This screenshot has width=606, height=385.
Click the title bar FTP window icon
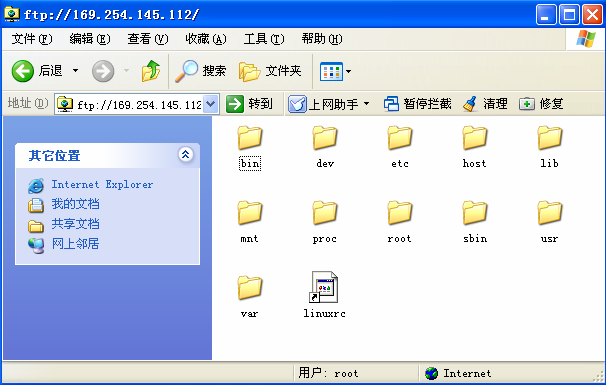12,14
